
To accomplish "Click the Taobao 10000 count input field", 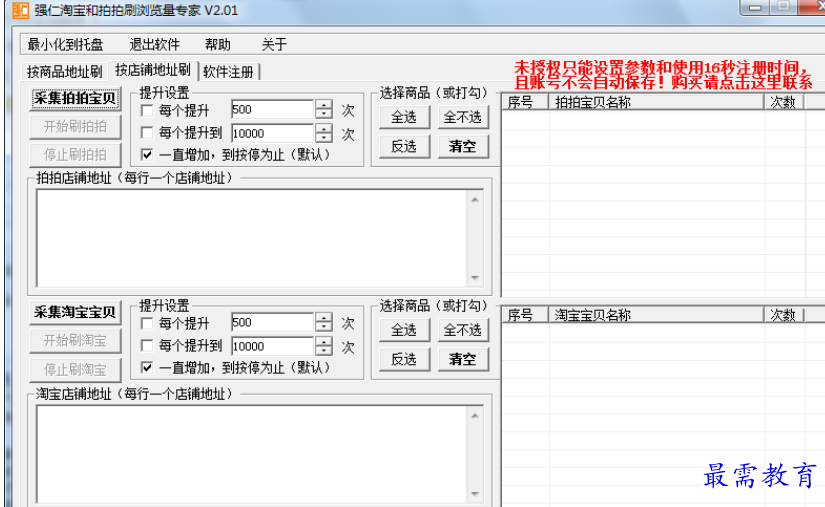I will click(x=273, y=346).
